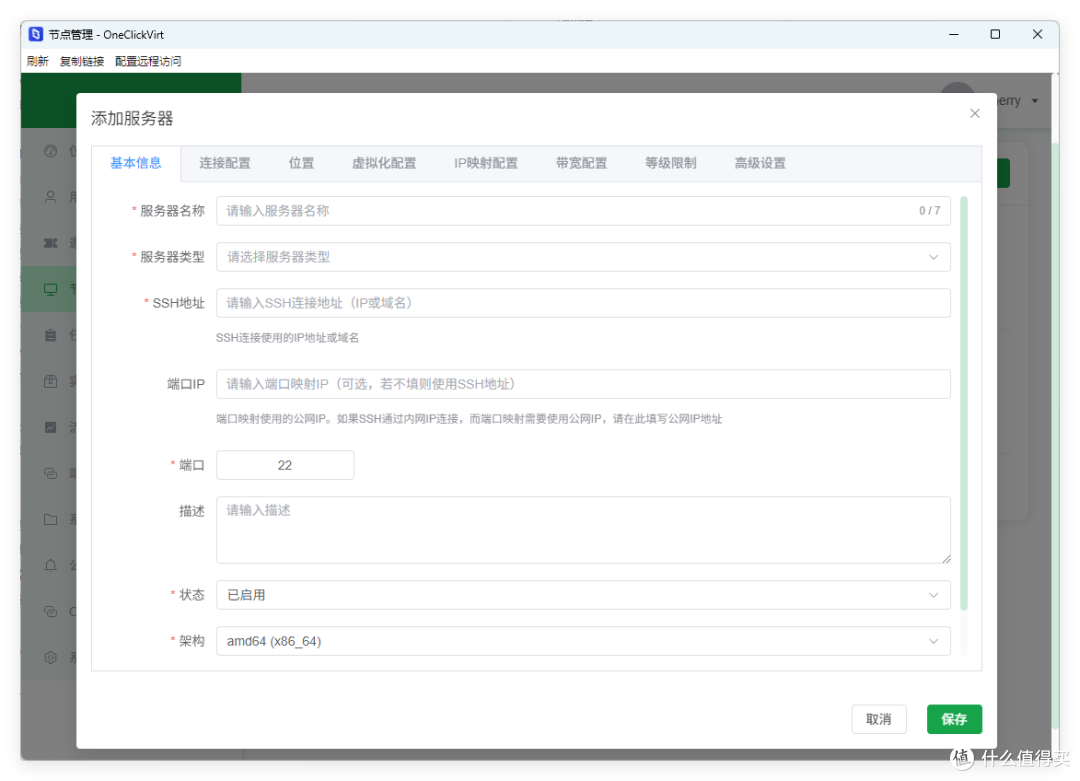Click the dialog's green vertical scrollbar
This screenshot has width=1080, height=781.
point(964,403)
